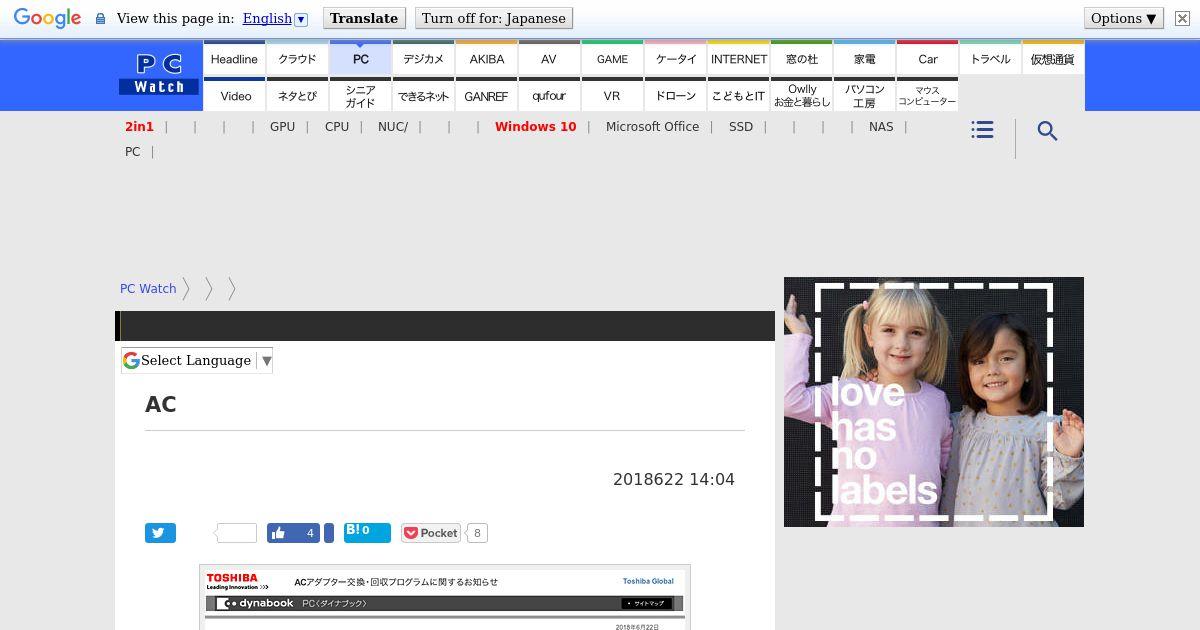The width and height of the screenshot is (1200, 630).
Task: Open the ネタとぴ tab
Action: 297,96
